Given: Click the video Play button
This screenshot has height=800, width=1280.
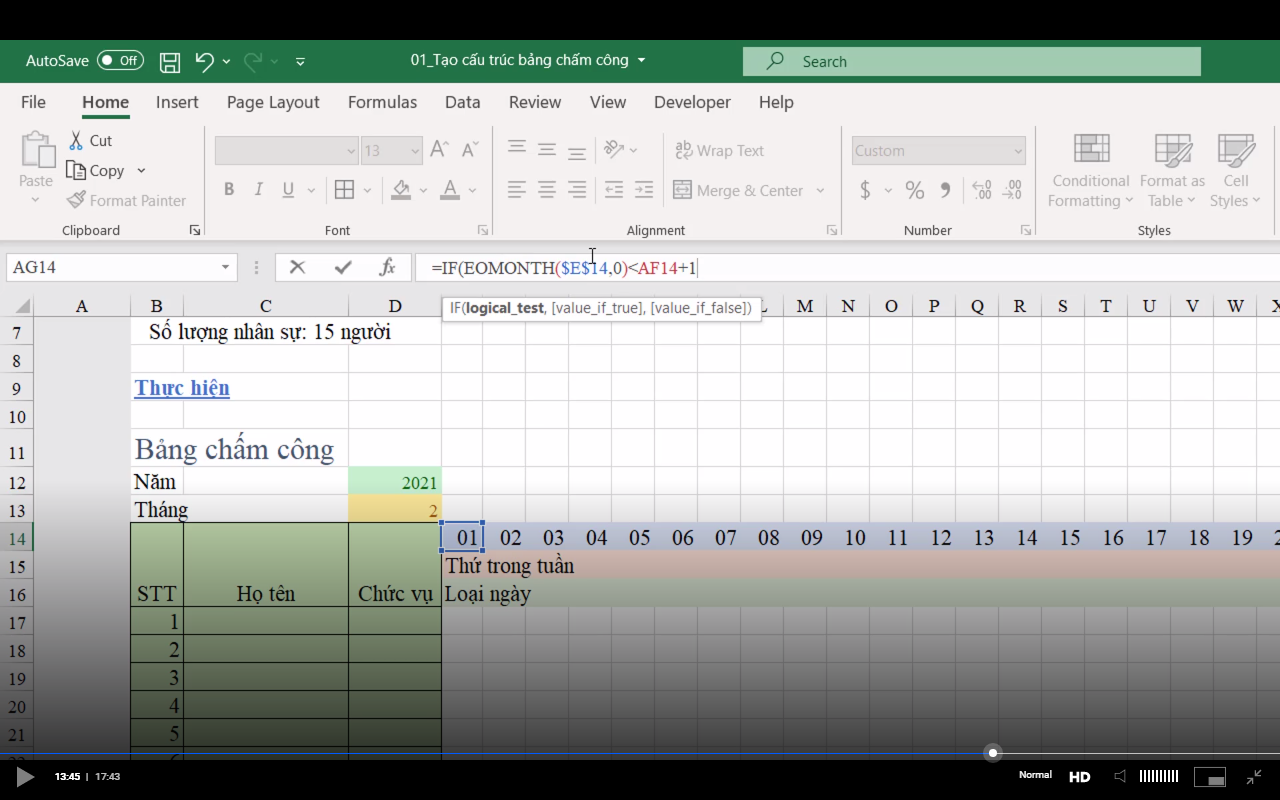Looking at the screenshot, I should tap(25, 776).
